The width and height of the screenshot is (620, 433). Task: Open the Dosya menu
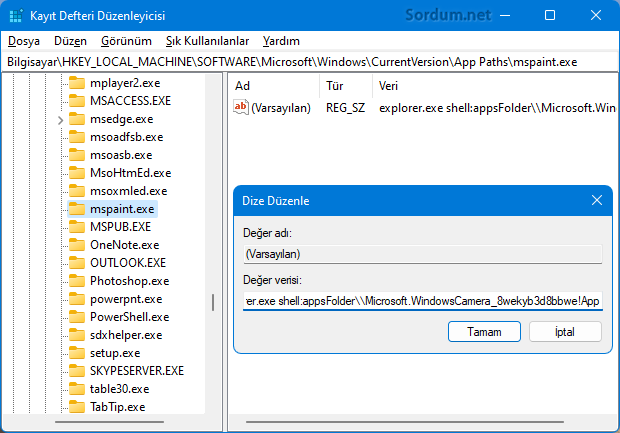(x=24, y=41)
